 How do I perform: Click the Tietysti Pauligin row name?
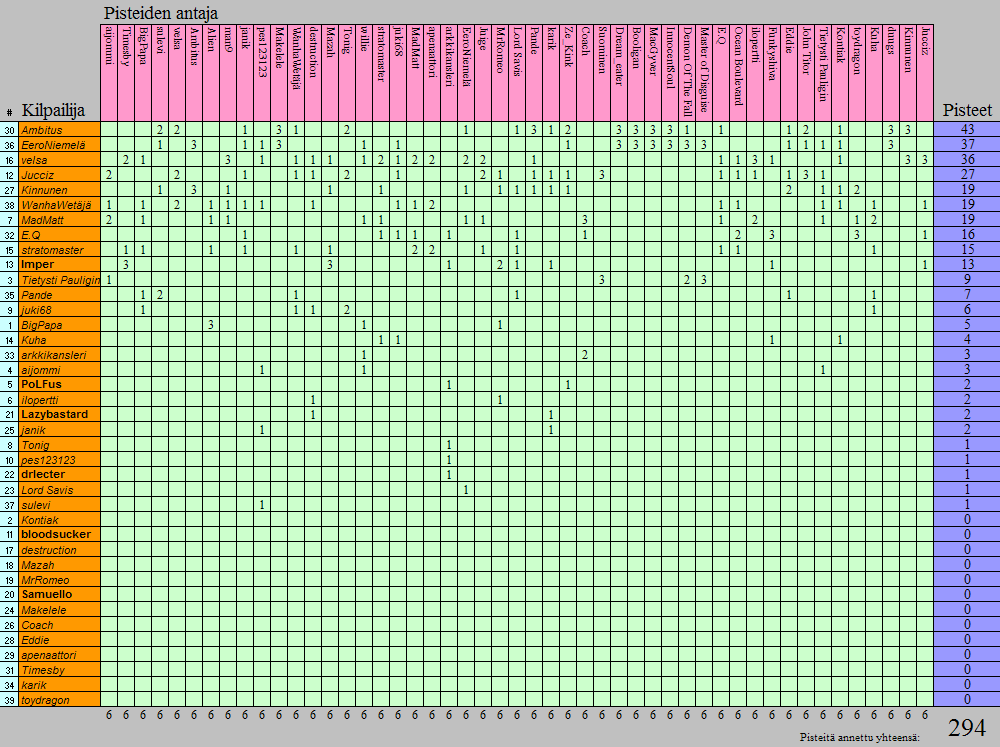click(59, 279)
